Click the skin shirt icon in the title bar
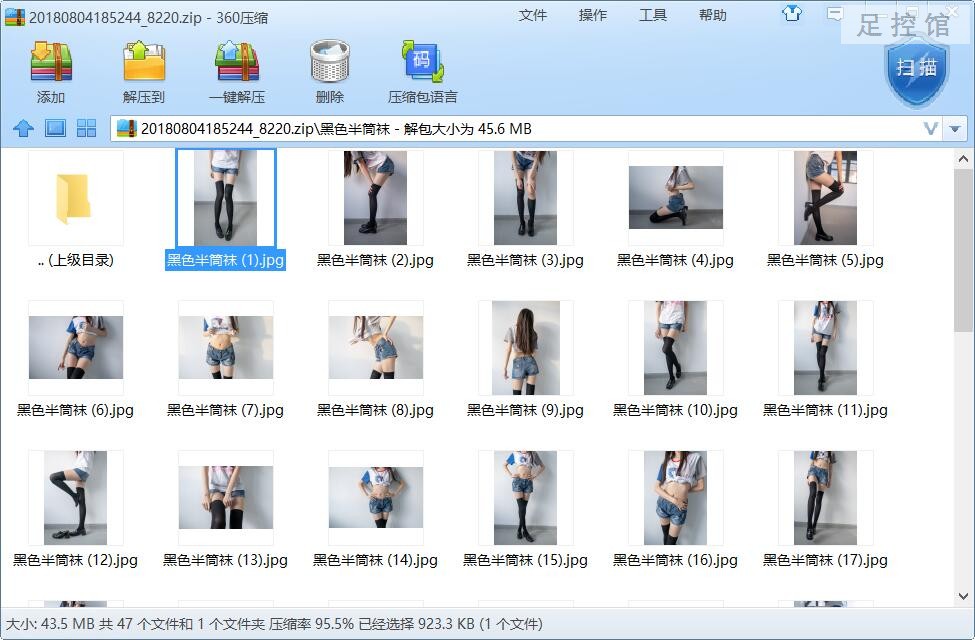975x640 pixels. tap(792, 13)
